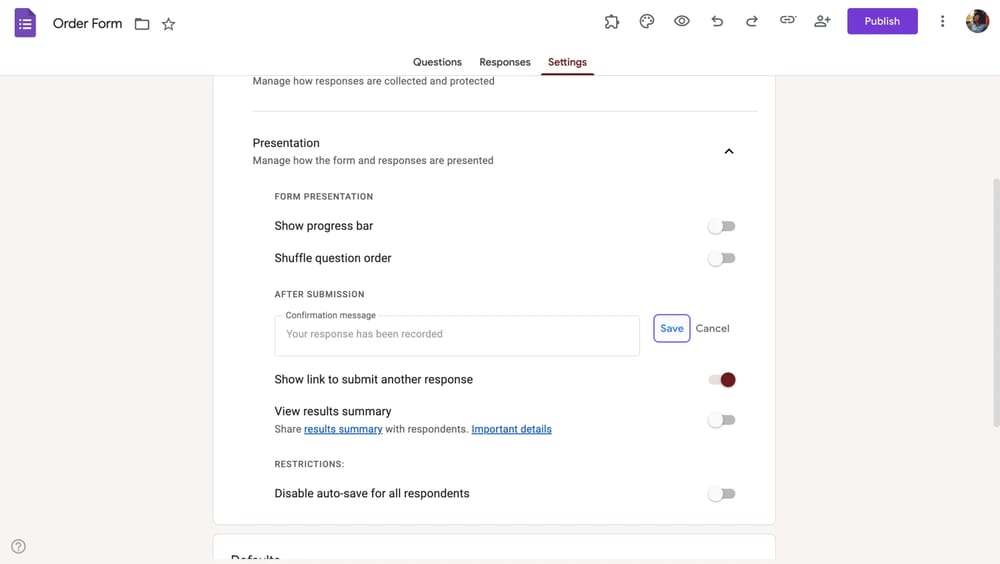Screen dimensions: 1000x564
Task: Move form to folder icon
Action: tap(142, 23)
